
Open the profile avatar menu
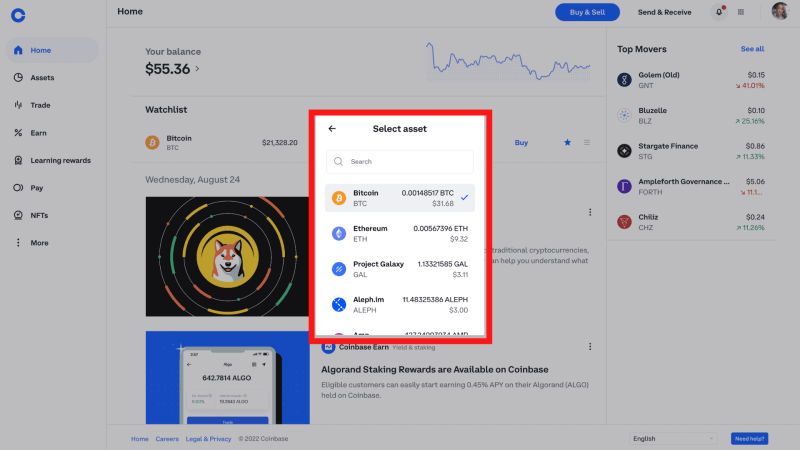[780, 11]
